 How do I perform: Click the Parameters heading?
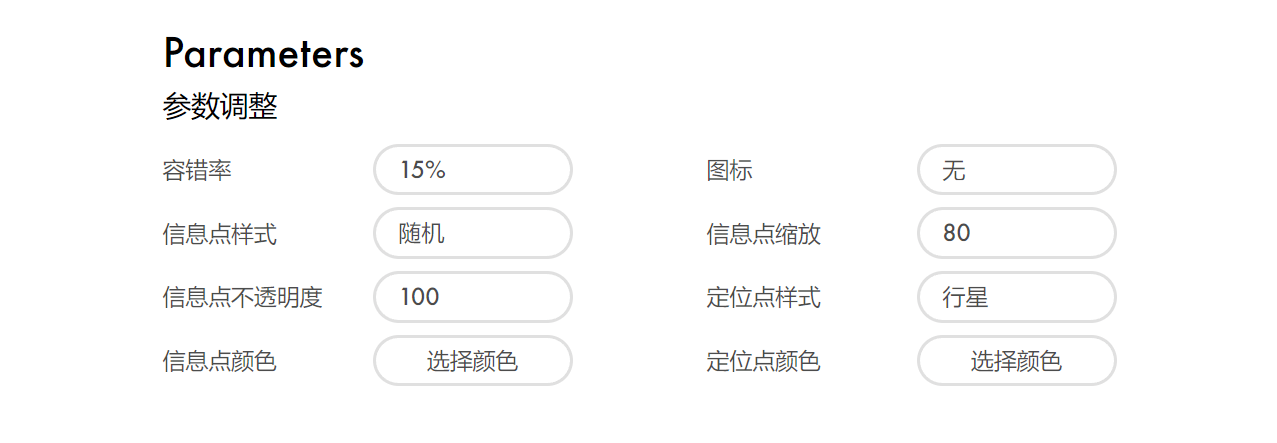263,53
